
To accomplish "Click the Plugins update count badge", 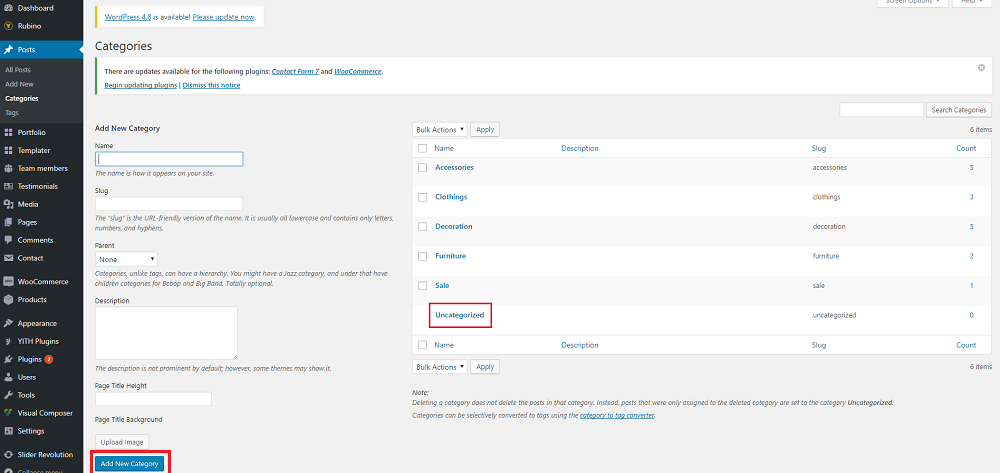I will (48, 359).
